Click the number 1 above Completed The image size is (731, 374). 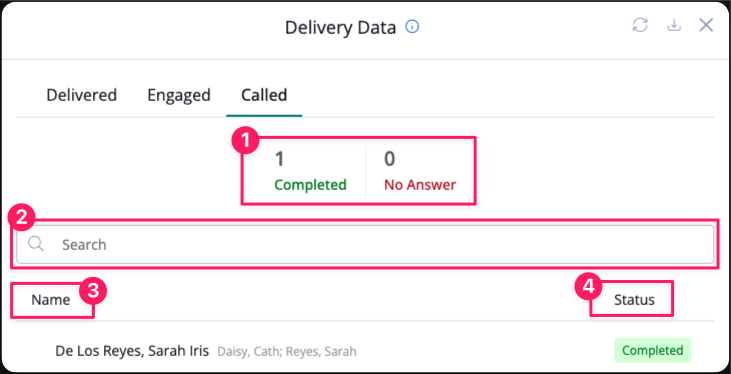(279, 159)
